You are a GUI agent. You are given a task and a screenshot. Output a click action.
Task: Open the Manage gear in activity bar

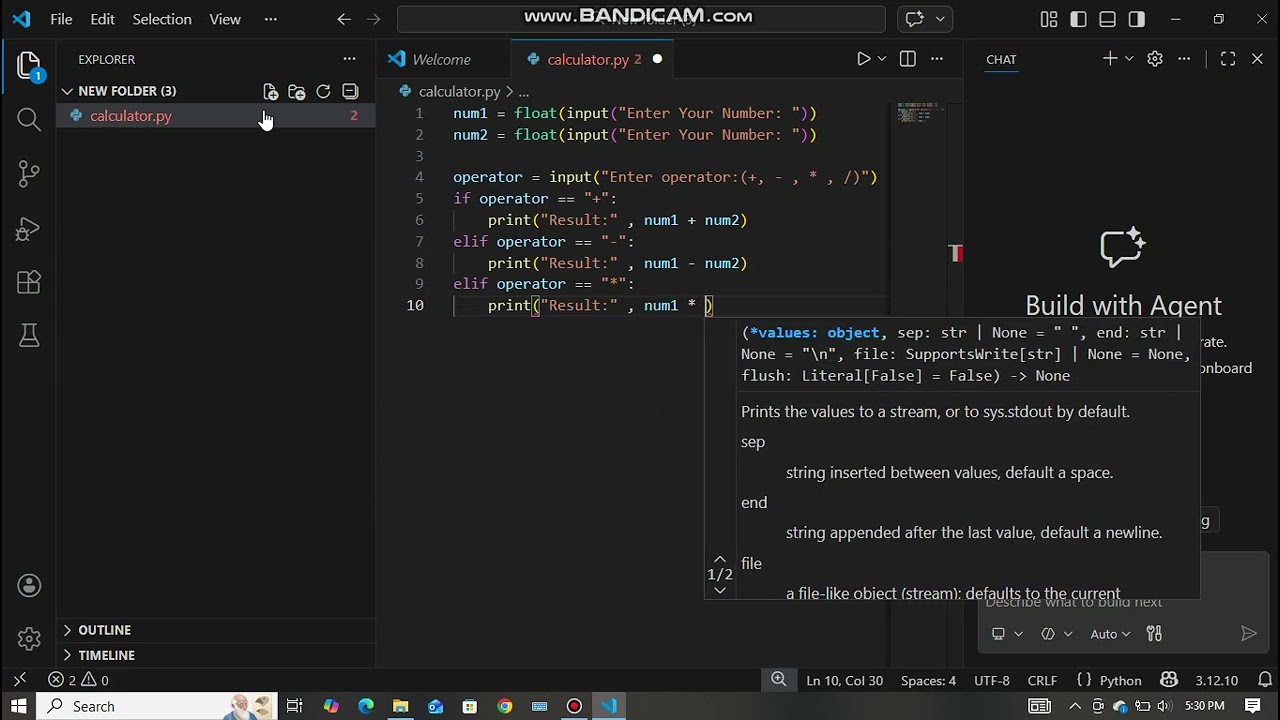(29, 638)
